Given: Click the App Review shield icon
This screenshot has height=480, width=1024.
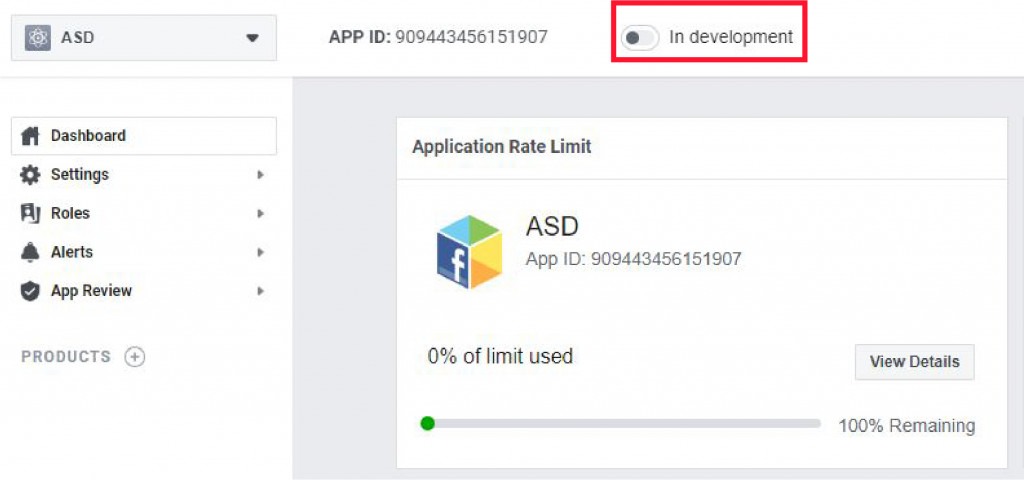Looking at the screenshot, I should coord(30,291).
